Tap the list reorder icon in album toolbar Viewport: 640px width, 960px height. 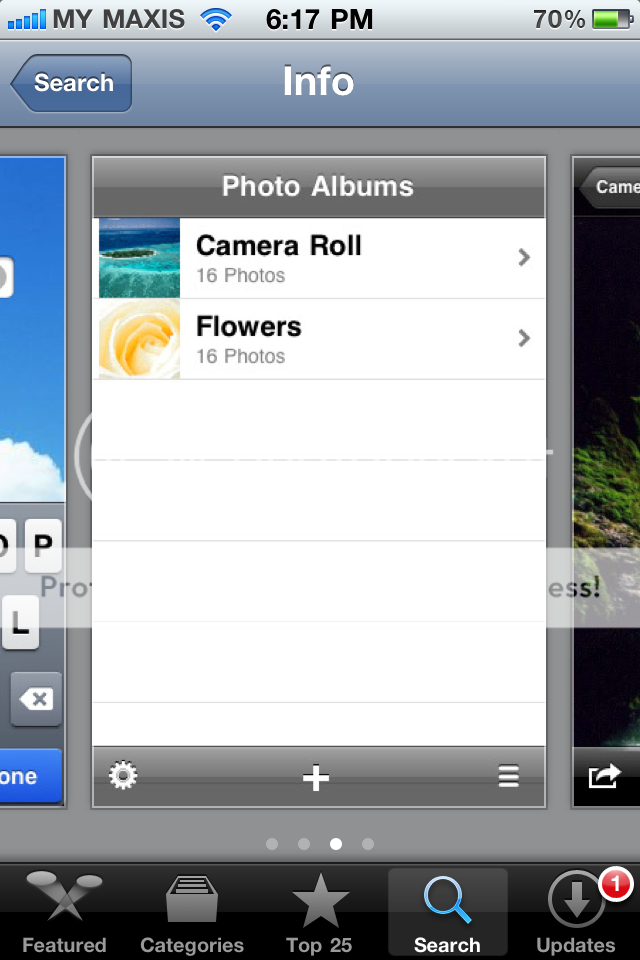[x=508, y=776]
